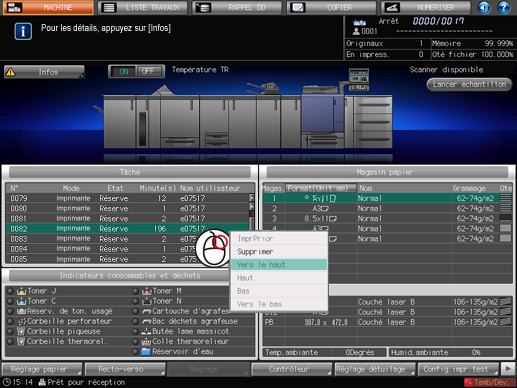
Task: Open the Infos warning details button
Action: point(44,72)
